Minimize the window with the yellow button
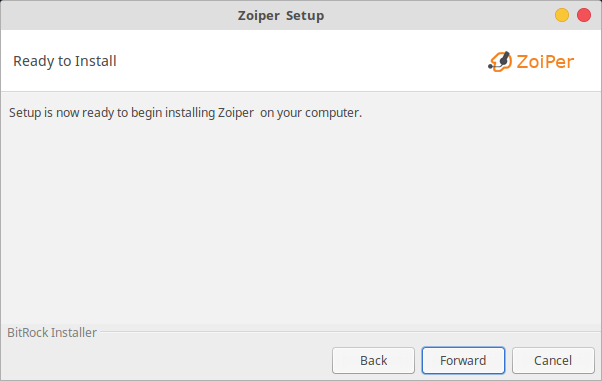Image resolution: width=602 pixels, height=381 pixels. click(562, 15)
